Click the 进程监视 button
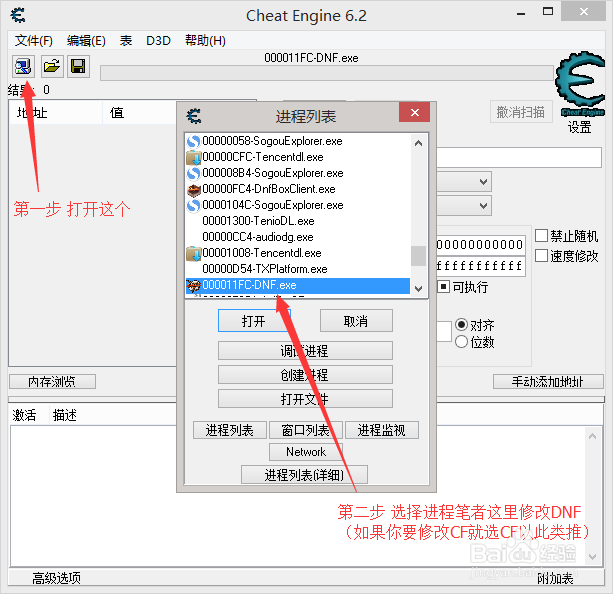Image resolution: width=613 pixels, height=594 pixels. coord(382,430)
